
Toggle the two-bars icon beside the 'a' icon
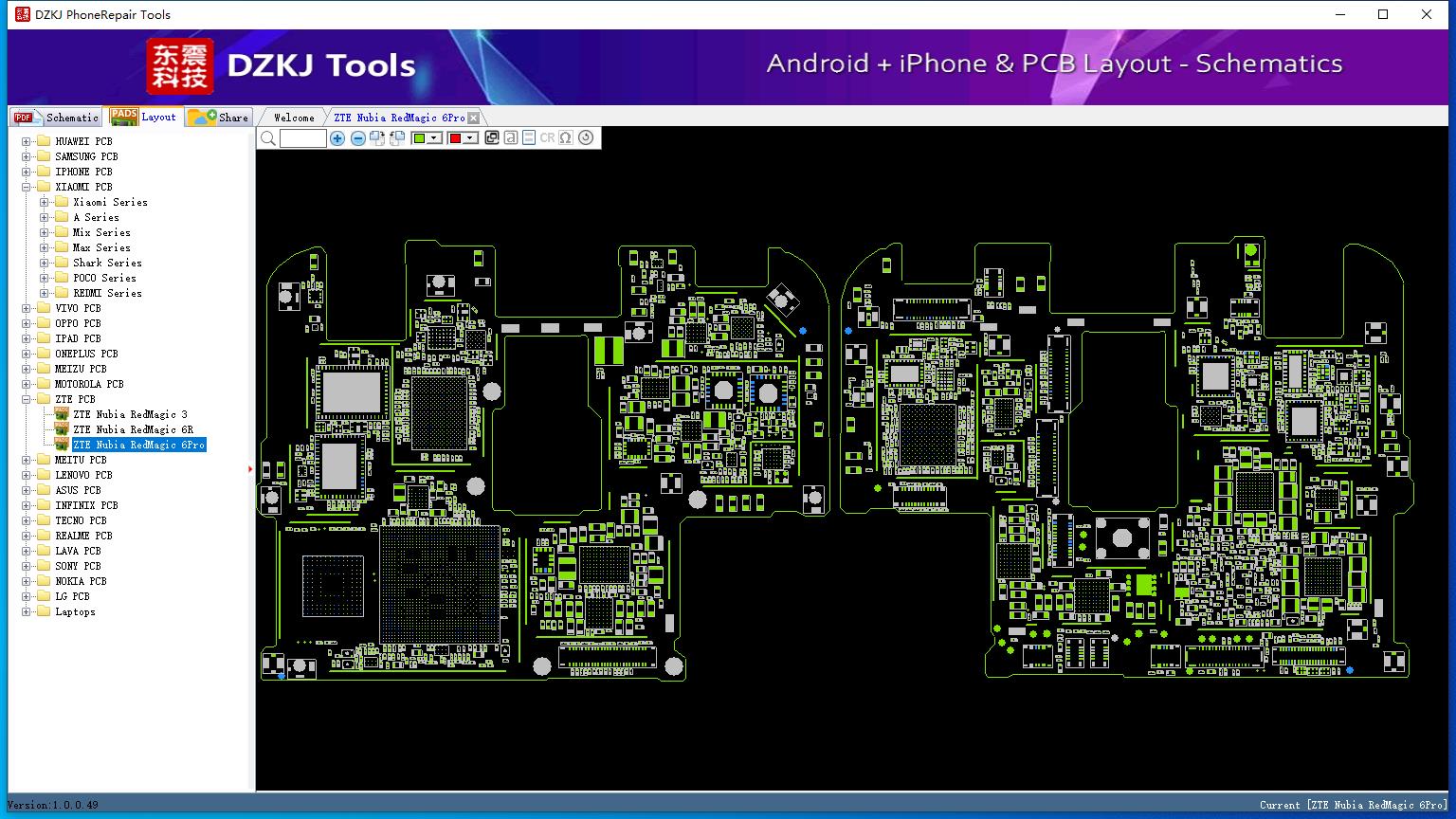529,138
